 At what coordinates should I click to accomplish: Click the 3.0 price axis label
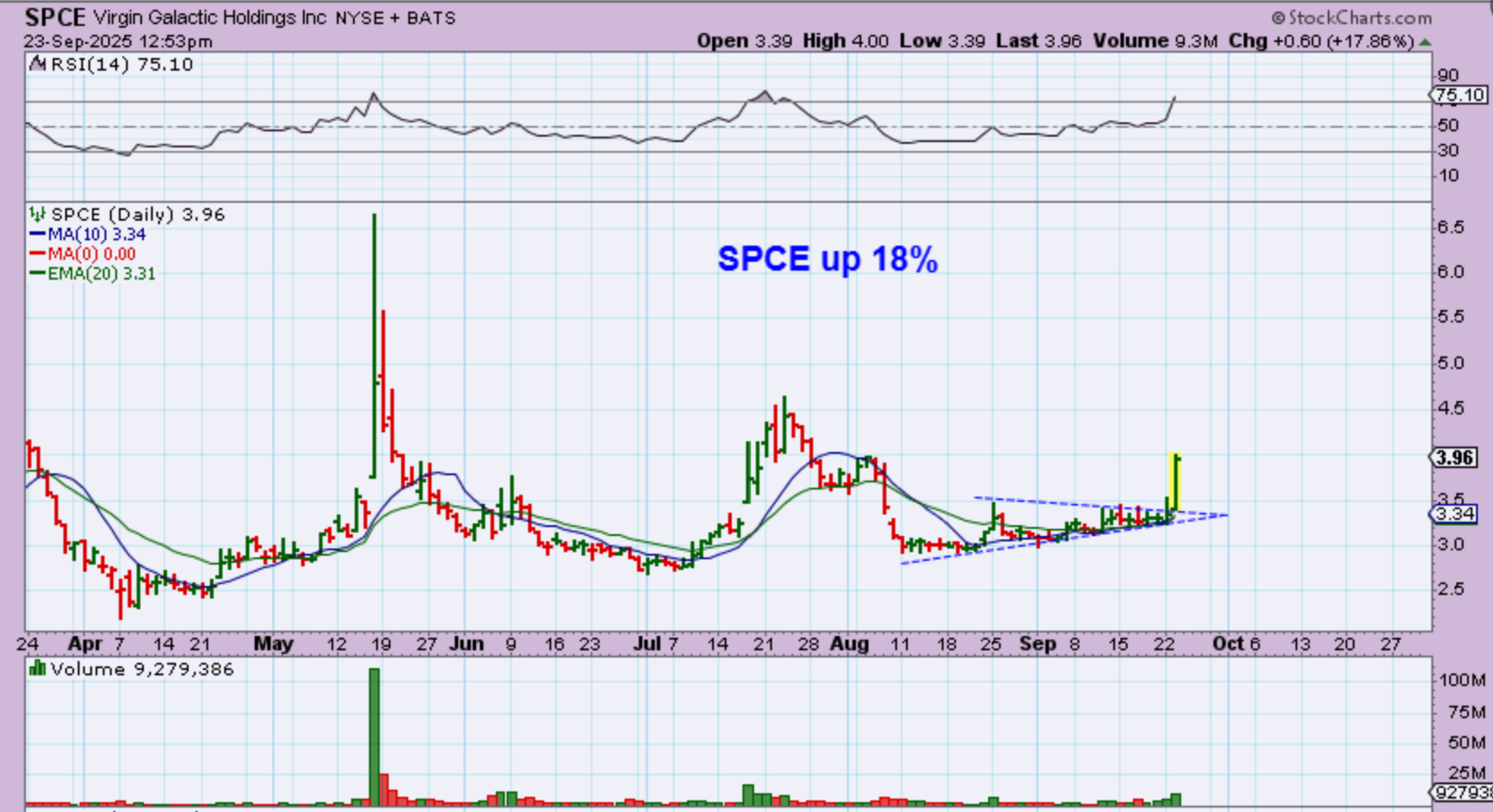tap(1450, 544)
